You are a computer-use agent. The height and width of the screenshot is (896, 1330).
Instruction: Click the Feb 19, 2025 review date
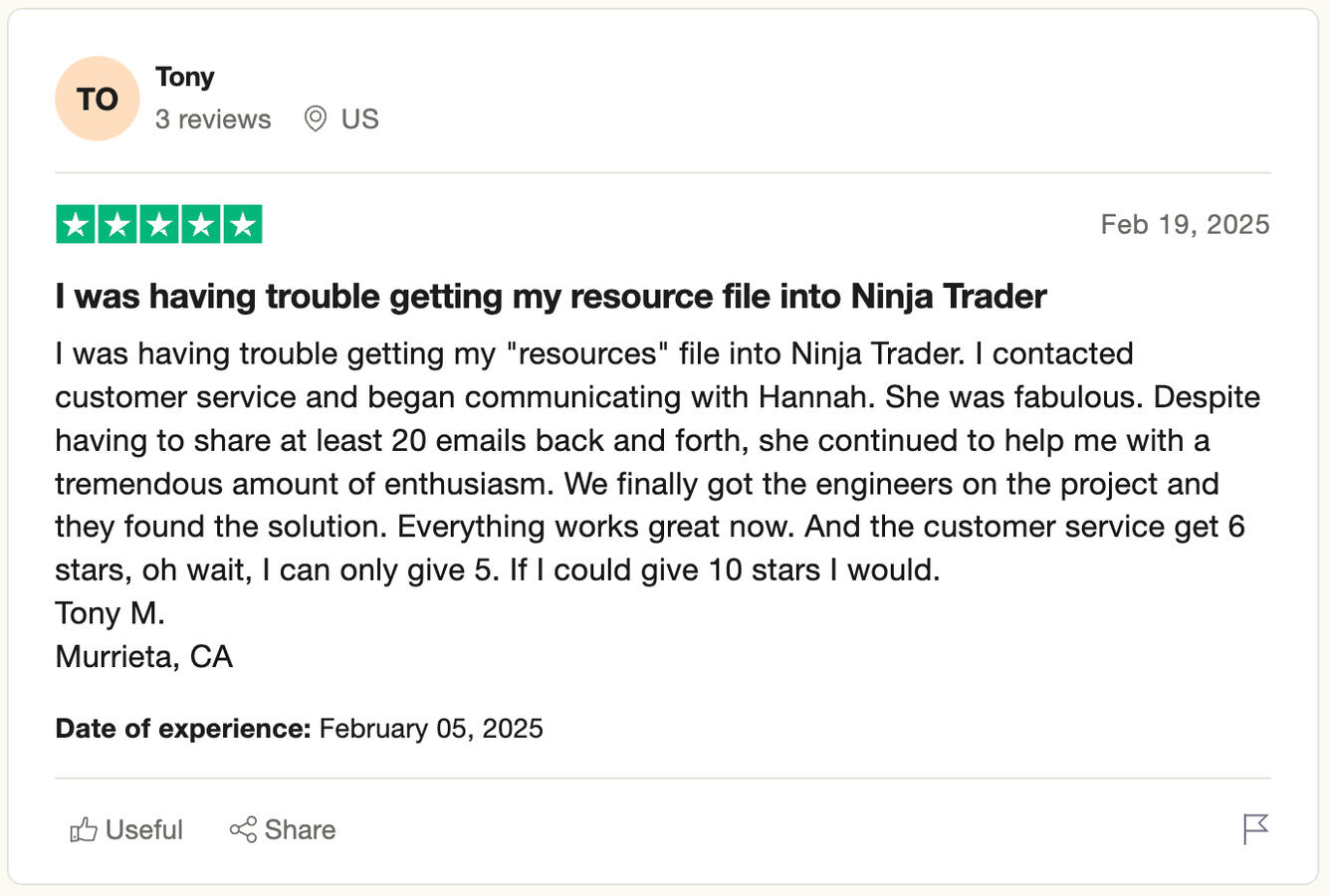1185,224
